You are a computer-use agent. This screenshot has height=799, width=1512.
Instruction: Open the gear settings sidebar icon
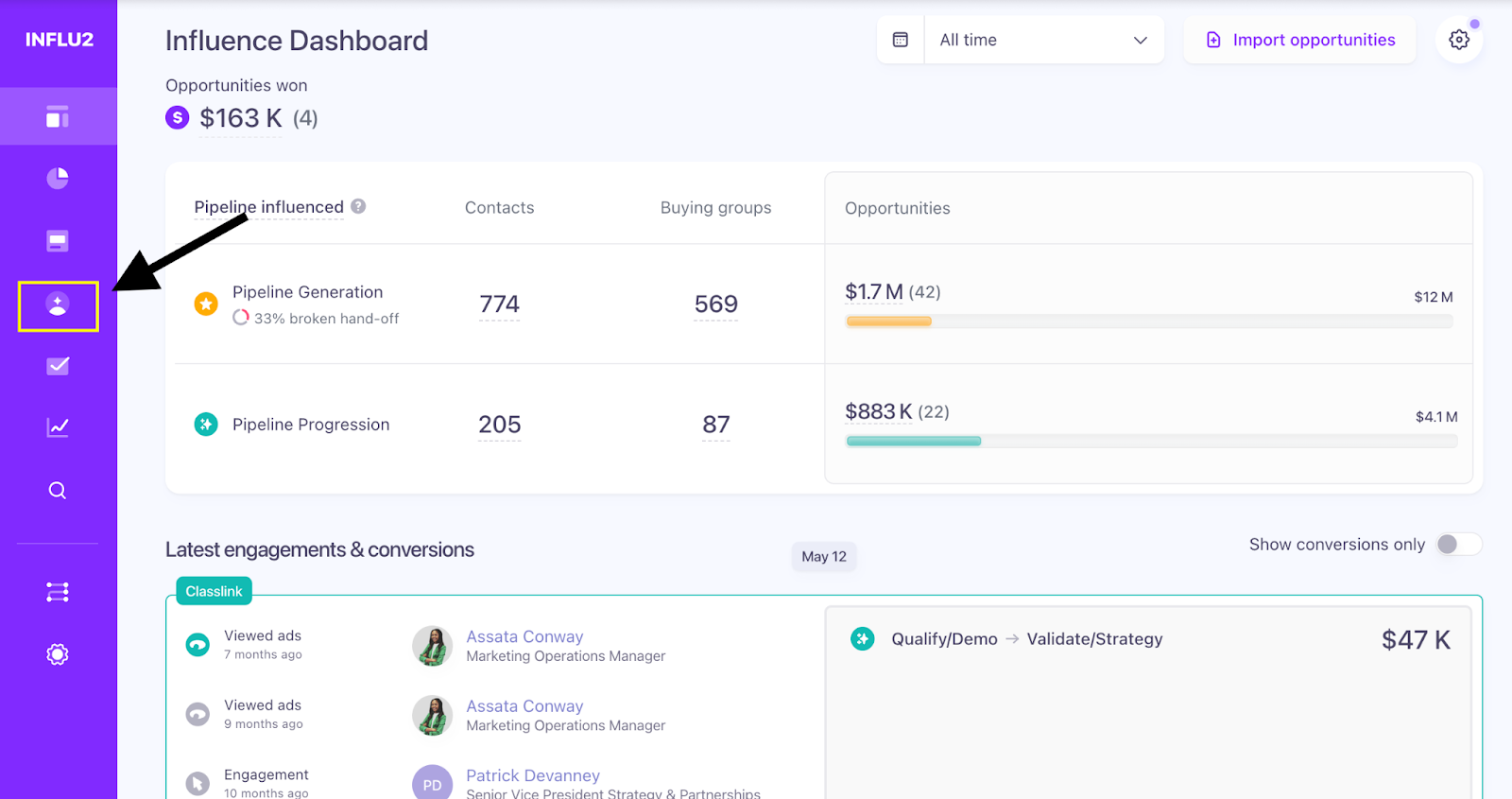pos(58,654)
